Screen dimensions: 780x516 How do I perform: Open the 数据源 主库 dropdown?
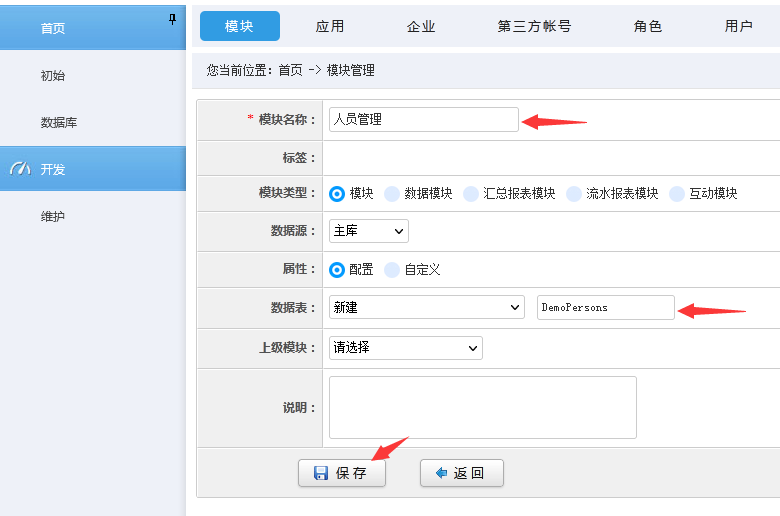coord(368,231)
